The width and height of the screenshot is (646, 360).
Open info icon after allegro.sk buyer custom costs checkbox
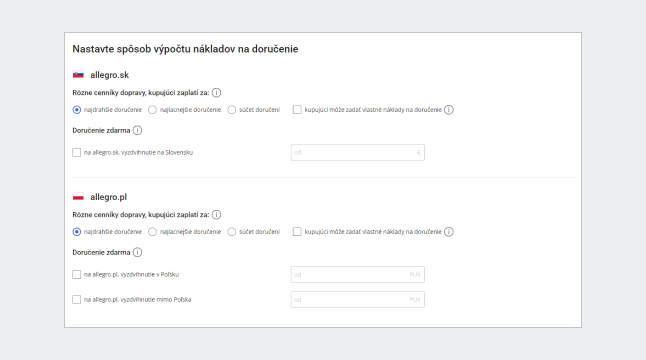click(449, 110)
